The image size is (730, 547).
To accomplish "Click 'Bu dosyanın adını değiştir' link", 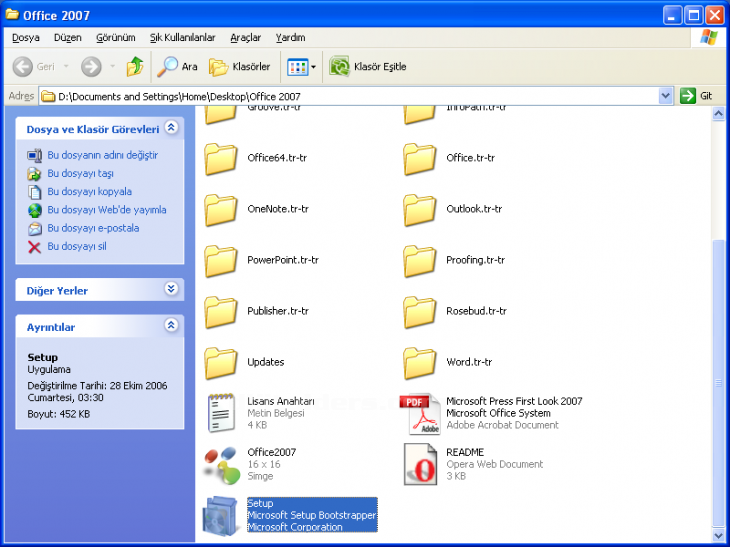I will [102, 155].
